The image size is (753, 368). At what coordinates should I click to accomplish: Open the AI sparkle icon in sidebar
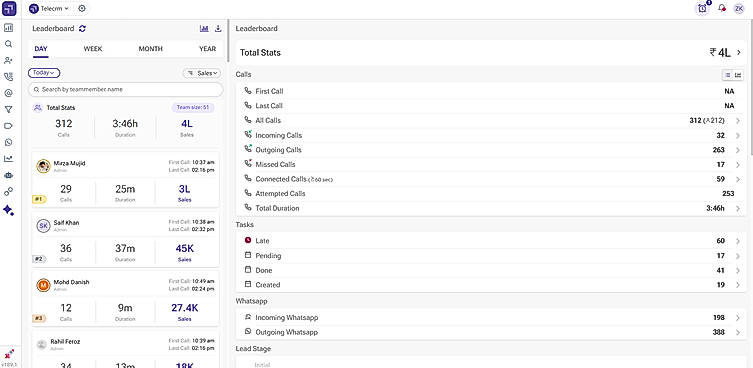click(x=9, y=210)
